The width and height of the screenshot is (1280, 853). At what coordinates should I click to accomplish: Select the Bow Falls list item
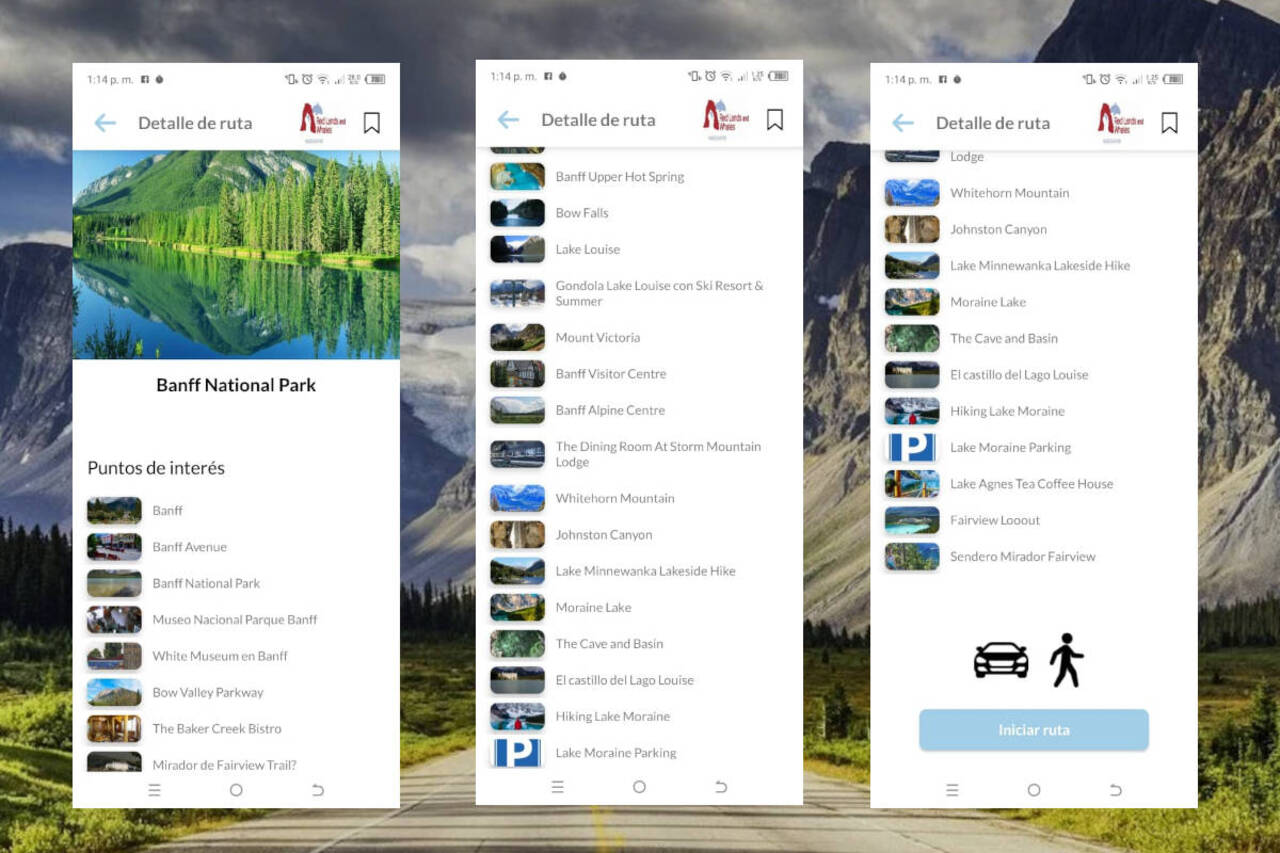coord(581,213)
